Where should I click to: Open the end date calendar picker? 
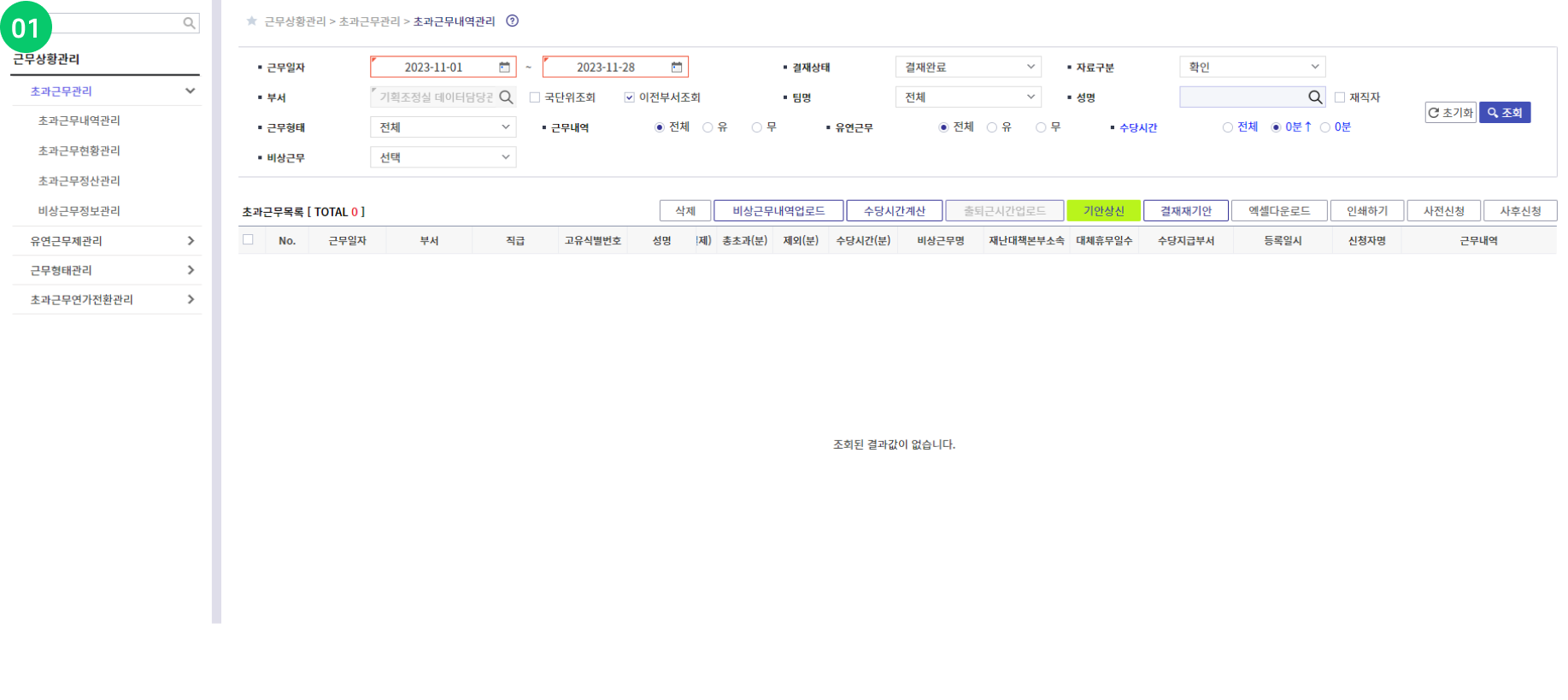pyautogui.click(x=677, y=68)
